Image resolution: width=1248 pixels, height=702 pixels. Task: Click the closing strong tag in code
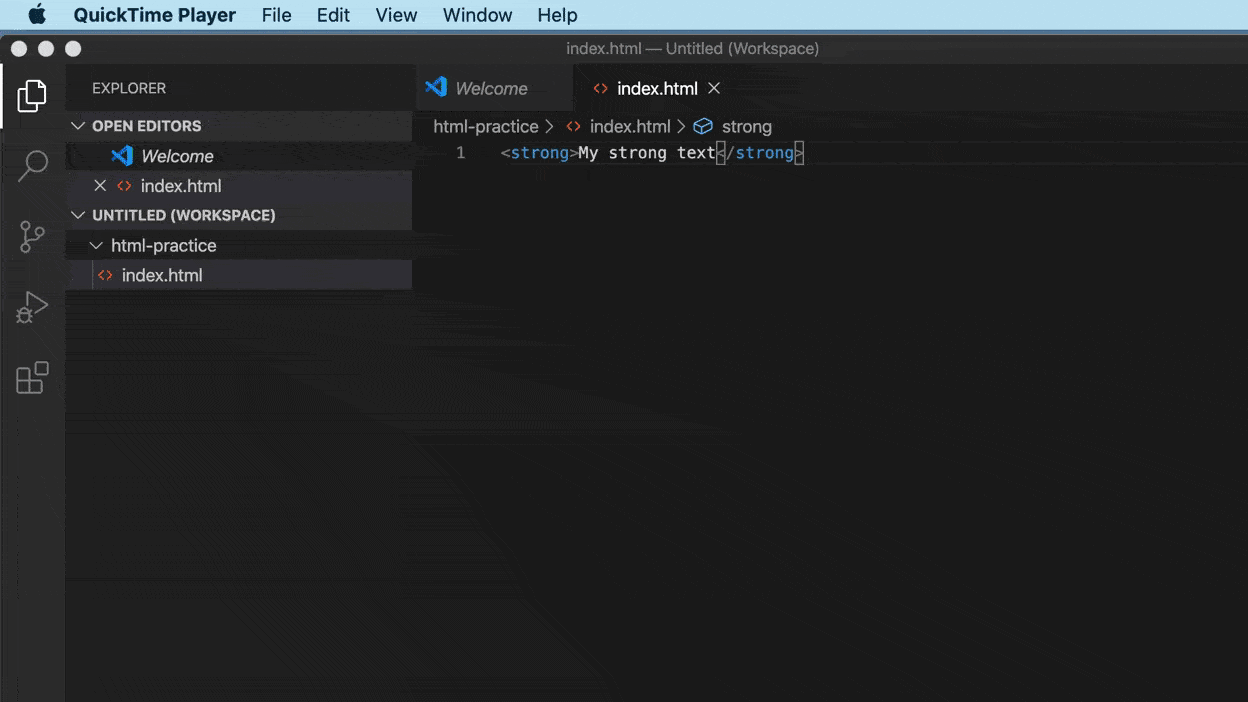tap(760, 153)
